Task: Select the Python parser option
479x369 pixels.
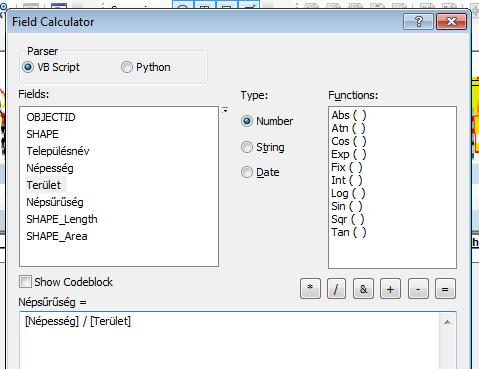Action: tap(146, 67)
